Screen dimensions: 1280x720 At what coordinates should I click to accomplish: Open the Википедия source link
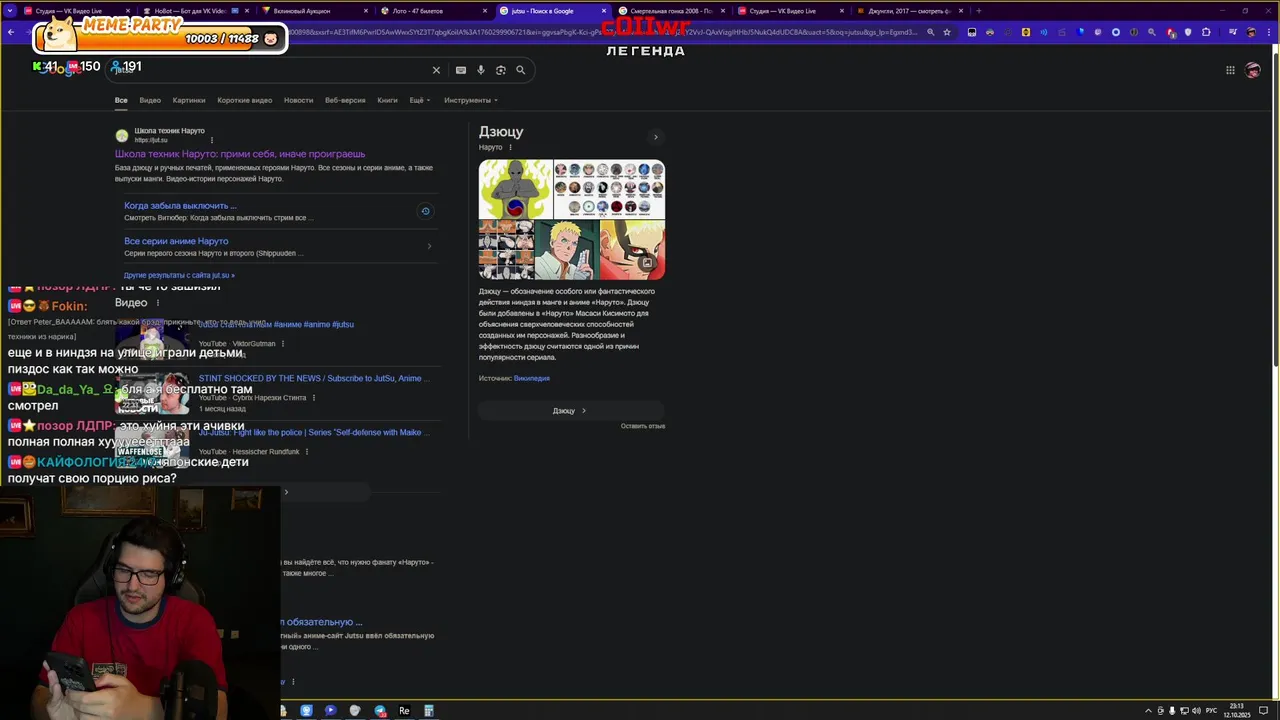(531, 378)
